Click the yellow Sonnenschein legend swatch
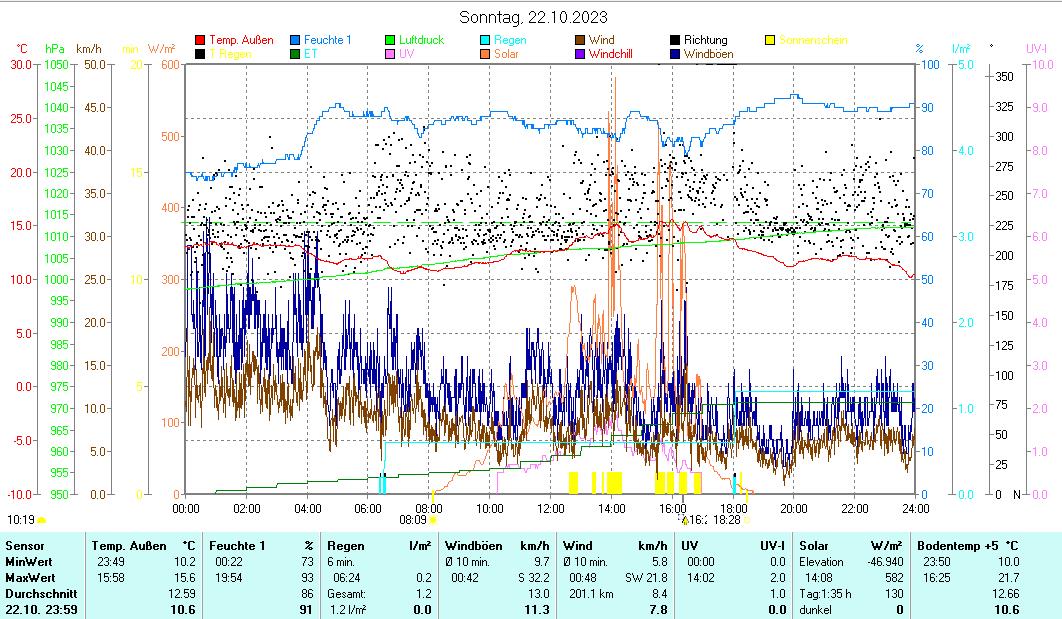This screenshot has width=1062, height=619. pyautogui.click(x=770, y=41)
